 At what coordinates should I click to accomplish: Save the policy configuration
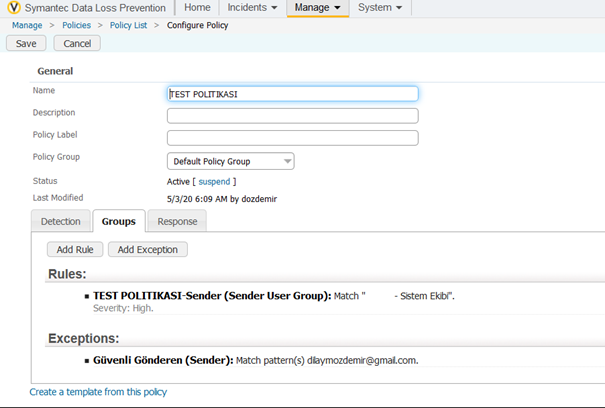tap(26, 43)
